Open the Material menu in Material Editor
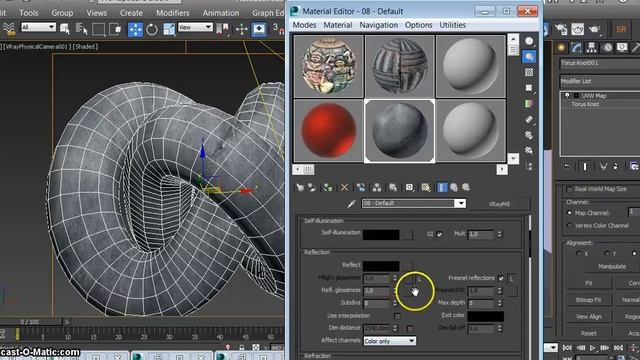Viewport: 640px width, 360px height. pyautogui.click(x=338, y=25)
